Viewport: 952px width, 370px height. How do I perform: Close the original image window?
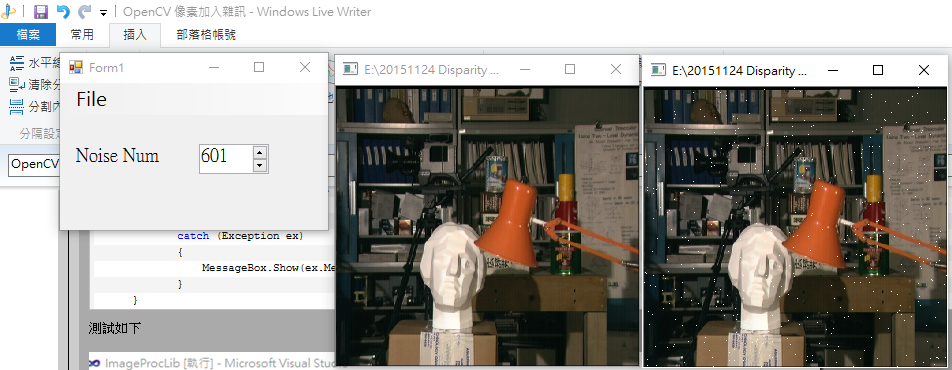[x=616, y=69]
